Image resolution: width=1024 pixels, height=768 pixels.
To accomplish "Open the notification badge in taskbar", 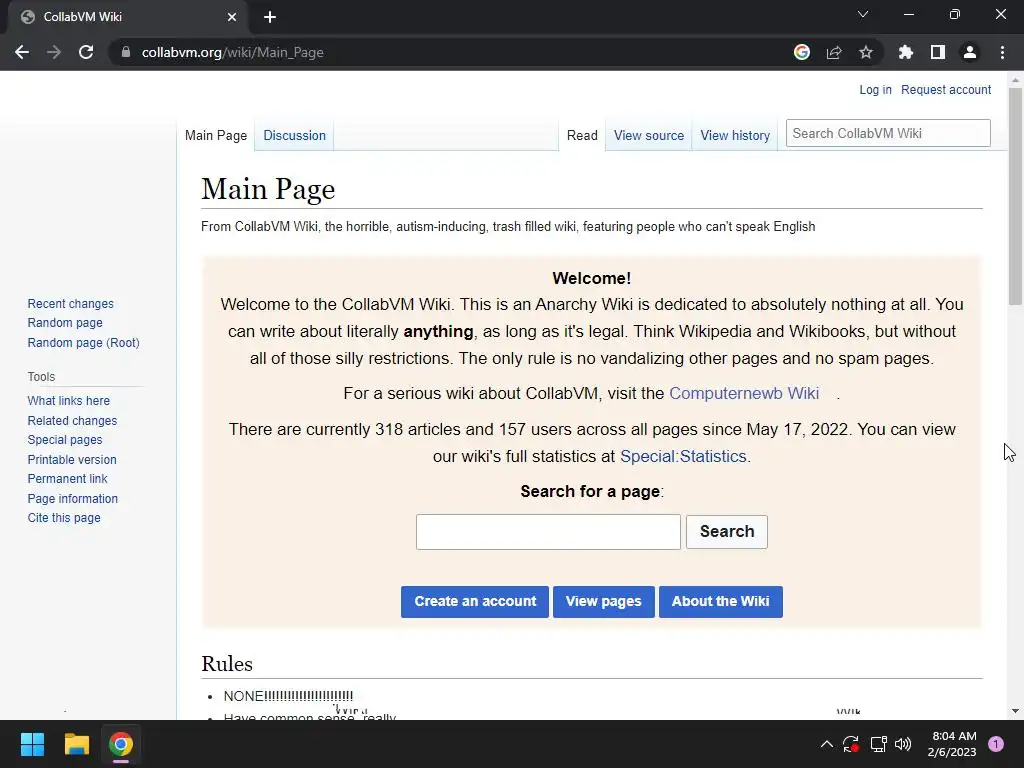I will (x=996, y=744).
